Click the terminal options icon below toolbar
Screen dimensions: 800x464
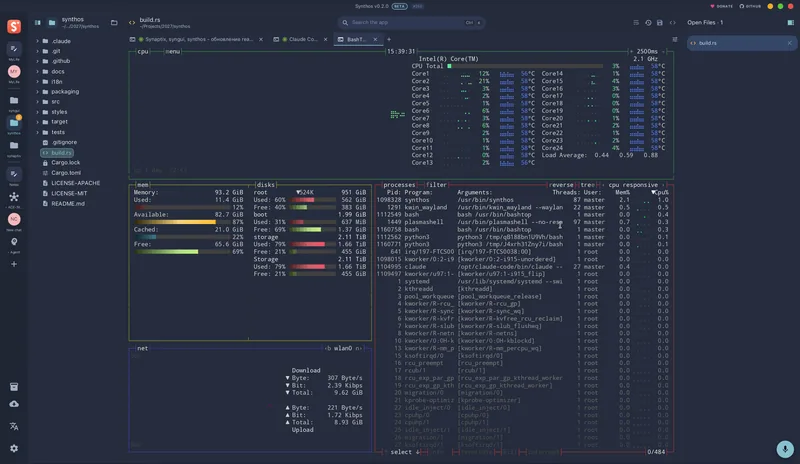click(x=674, y=39)
